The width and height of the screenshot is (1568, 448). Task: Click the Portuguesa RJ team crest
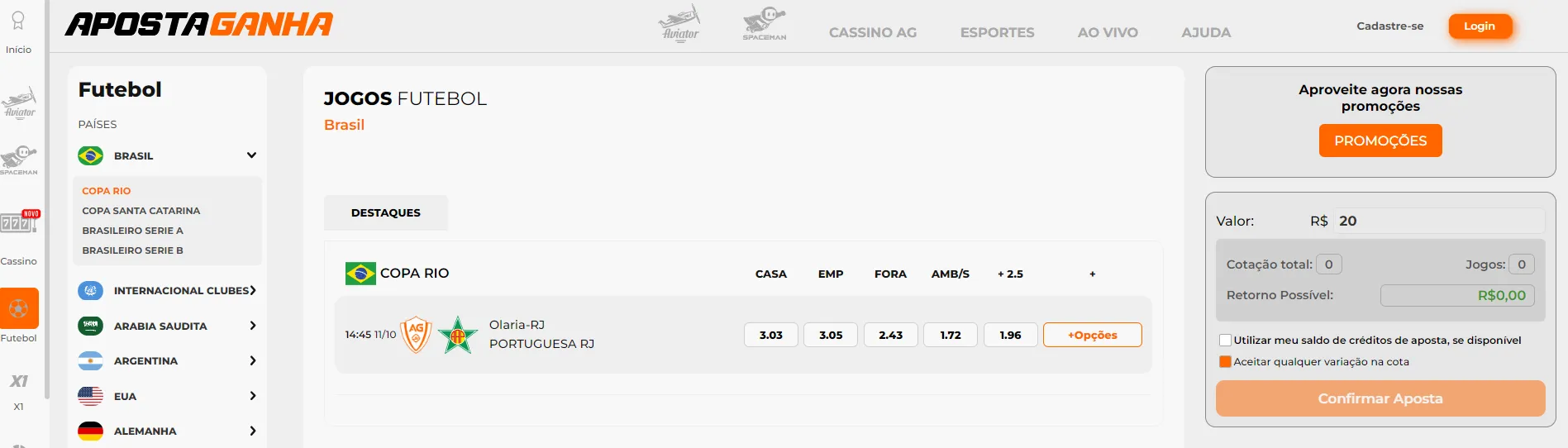point(458,335)
